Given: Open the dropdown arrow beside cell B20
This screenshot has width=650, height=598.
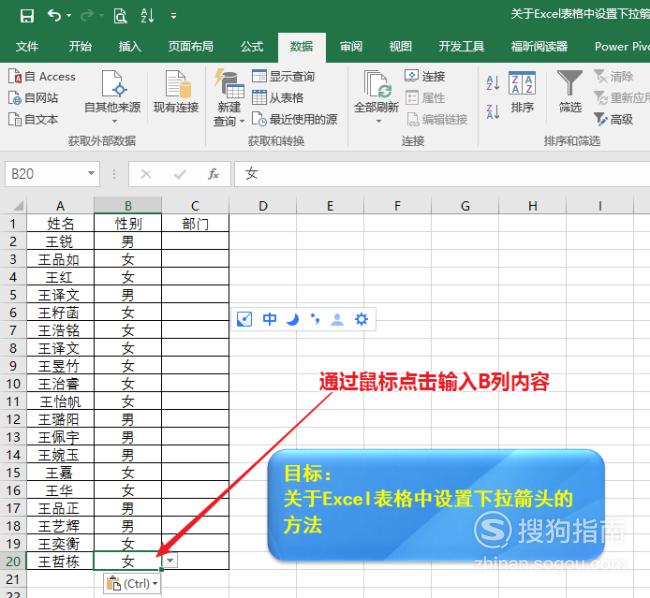Looking at the screenshot, I should 170,561.
